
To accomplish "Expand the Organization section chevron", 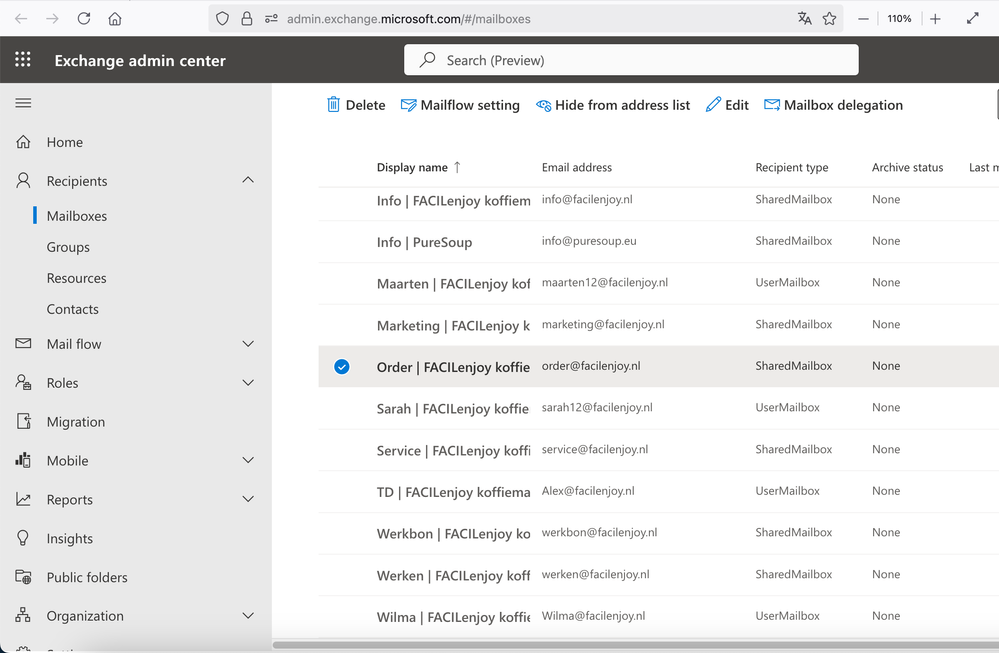I will pyautogui.click(x=248, y=615).
